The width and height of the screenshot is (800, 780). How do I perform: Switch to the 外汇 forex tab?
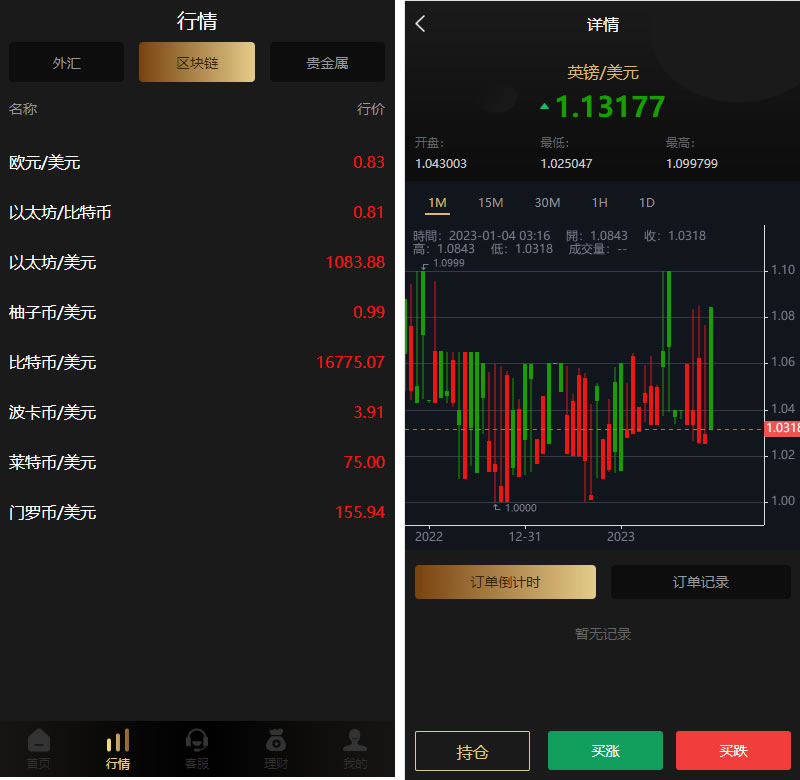tap(66, 62)
